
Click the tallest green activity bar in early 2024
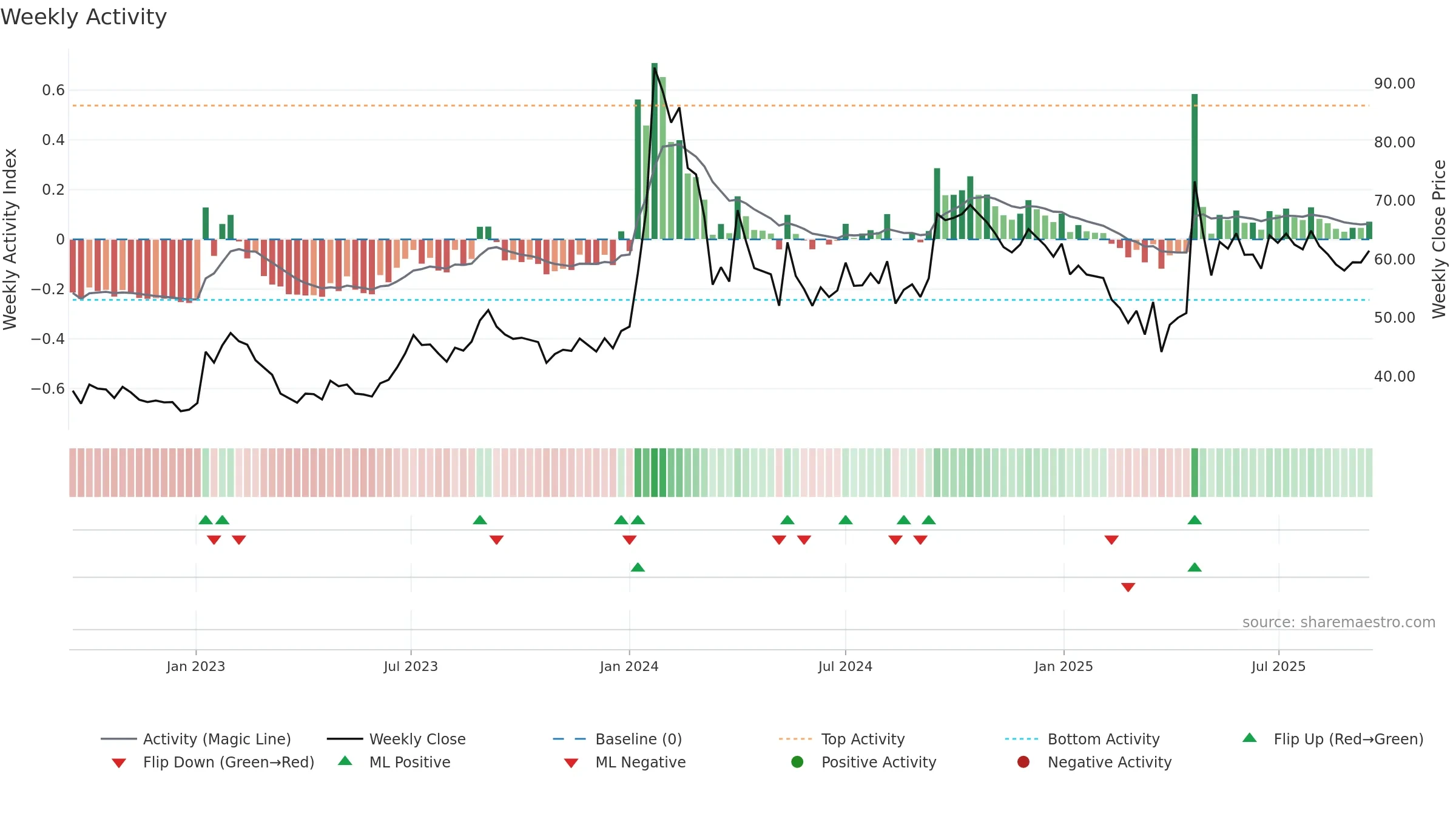coord(655,151)
